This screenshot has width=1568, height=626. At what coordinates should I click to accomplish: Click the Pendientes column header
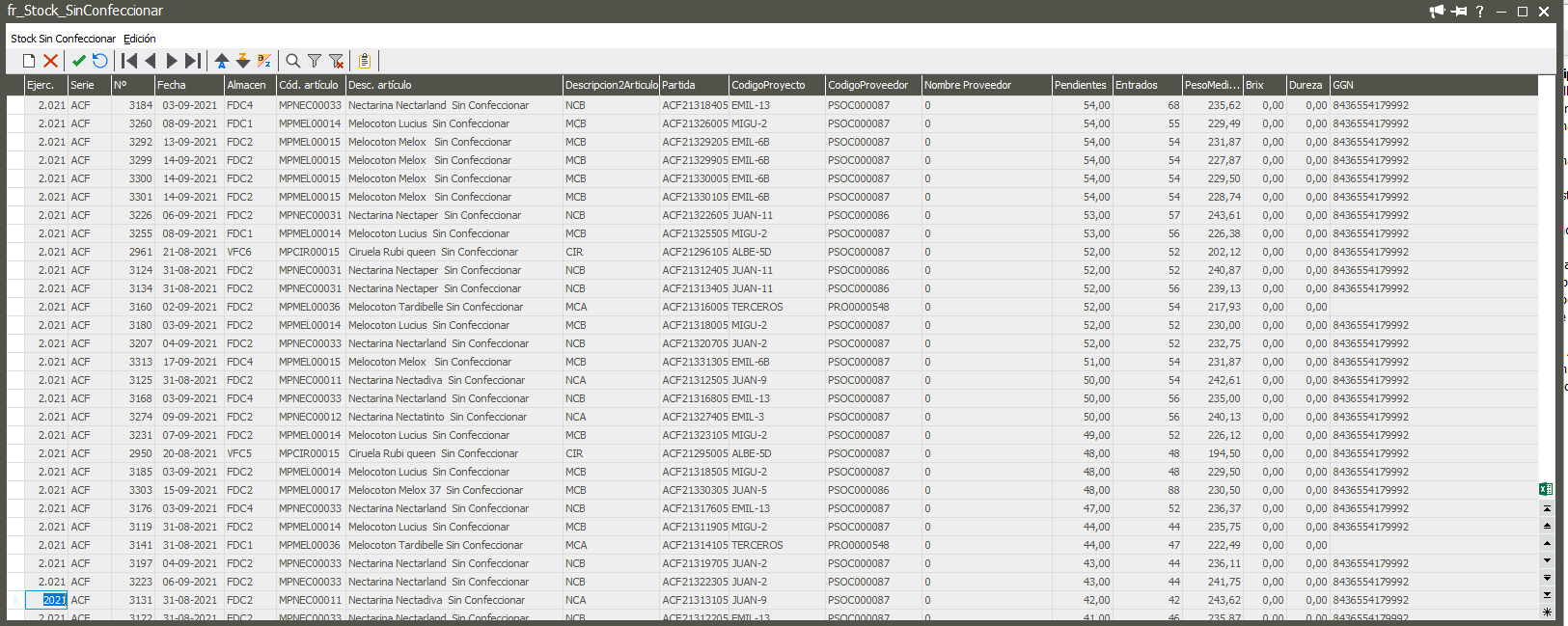[x=1081, y=85]
